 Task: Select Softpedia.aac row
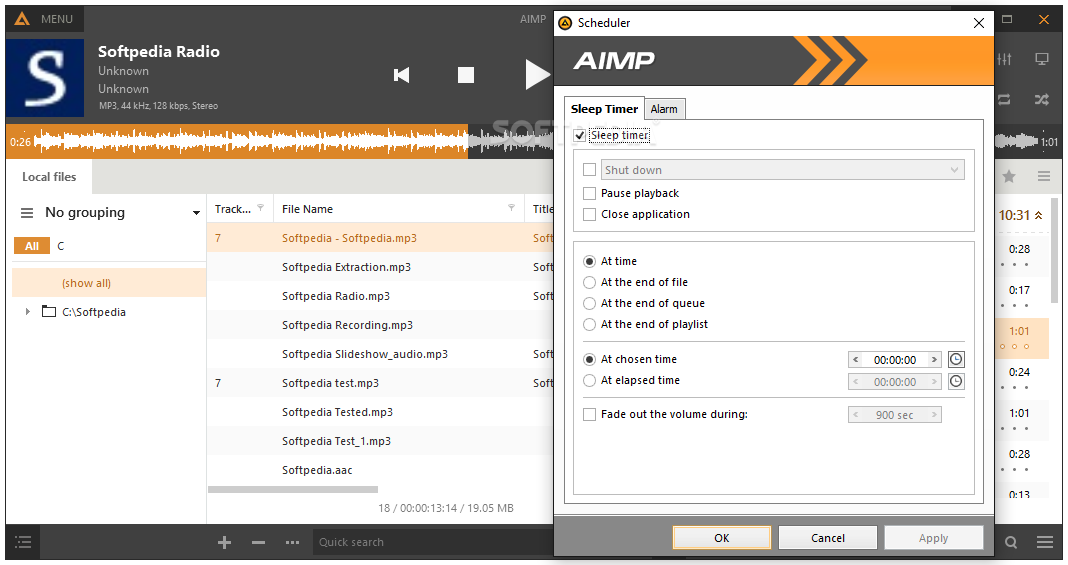coord(380,470)
